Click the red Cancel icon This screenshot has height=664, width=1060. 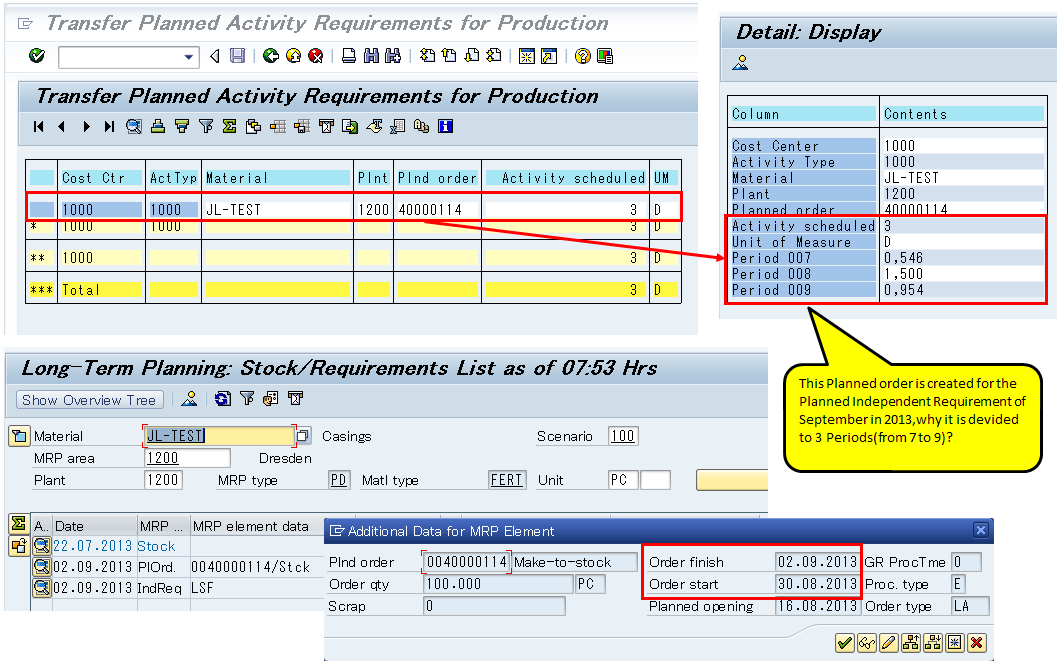pos(316,56)
